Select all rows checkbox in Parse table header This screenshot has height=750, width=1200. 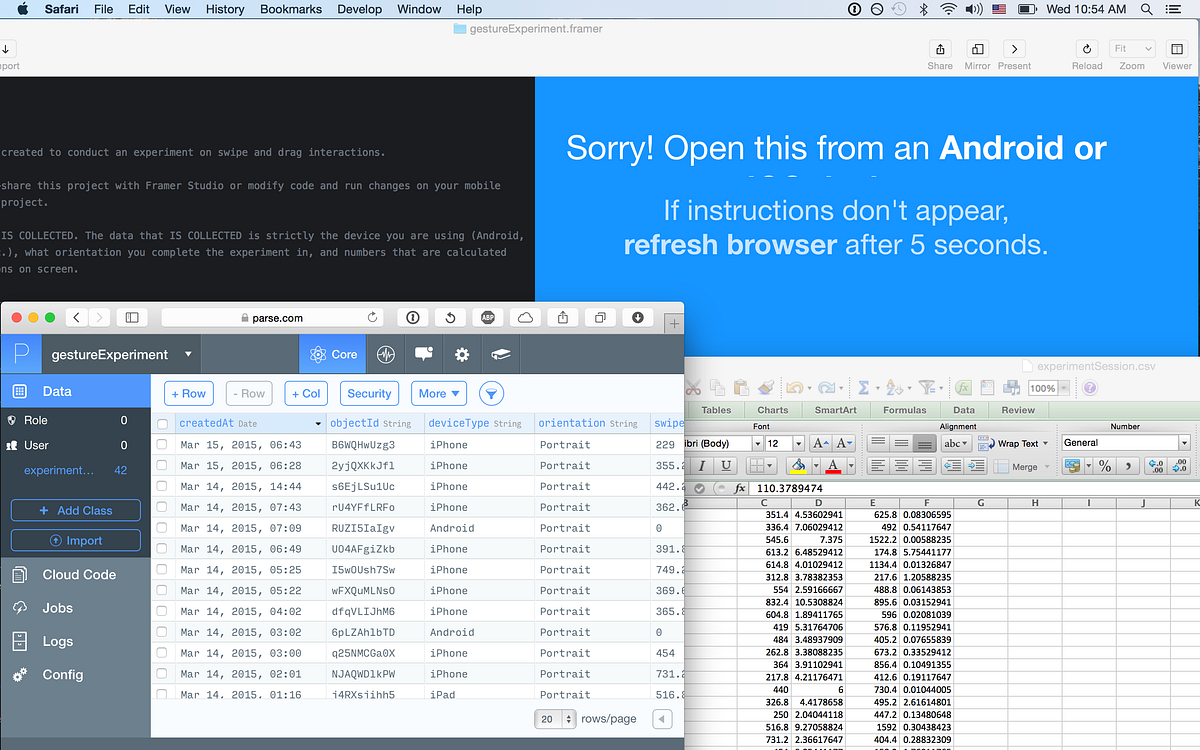pyautogui.click(x=162, y=423)
